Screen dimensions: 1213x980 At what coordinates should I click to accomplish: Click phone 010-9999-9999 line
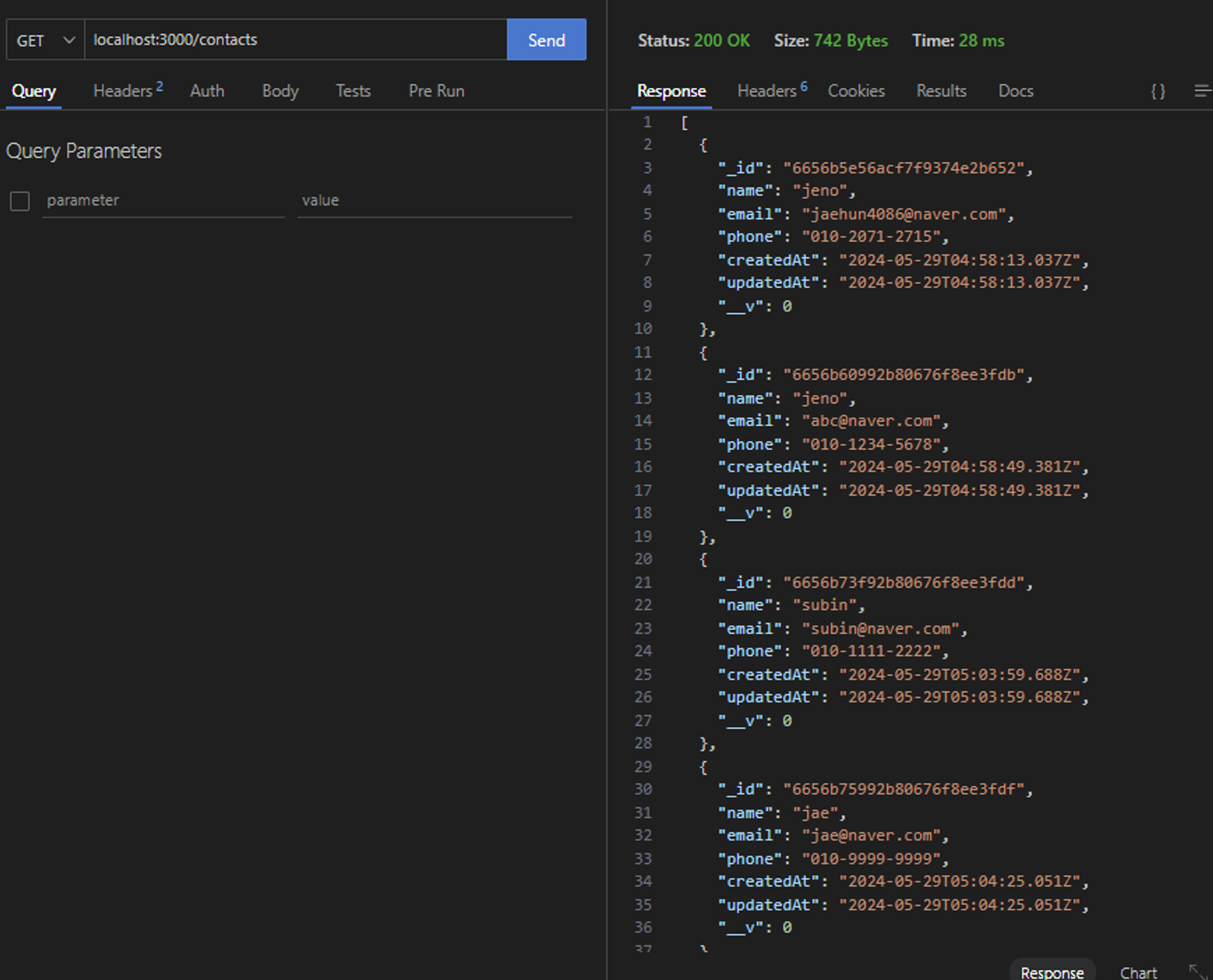(x=833, y=859)
